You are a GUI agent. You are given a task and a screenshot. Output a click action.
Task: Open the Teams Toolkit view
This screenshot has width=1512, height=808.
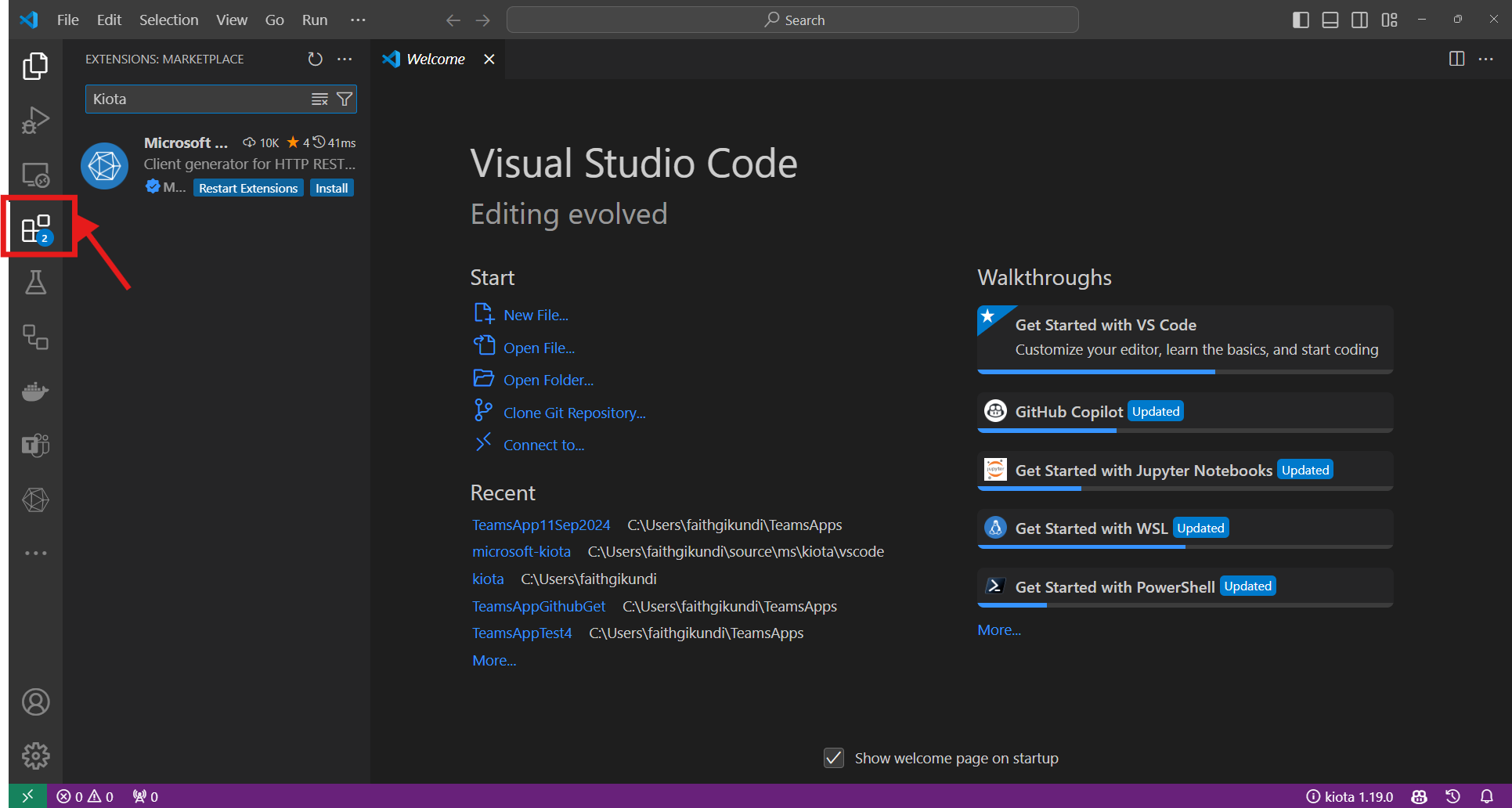click(x=35, y=445)
